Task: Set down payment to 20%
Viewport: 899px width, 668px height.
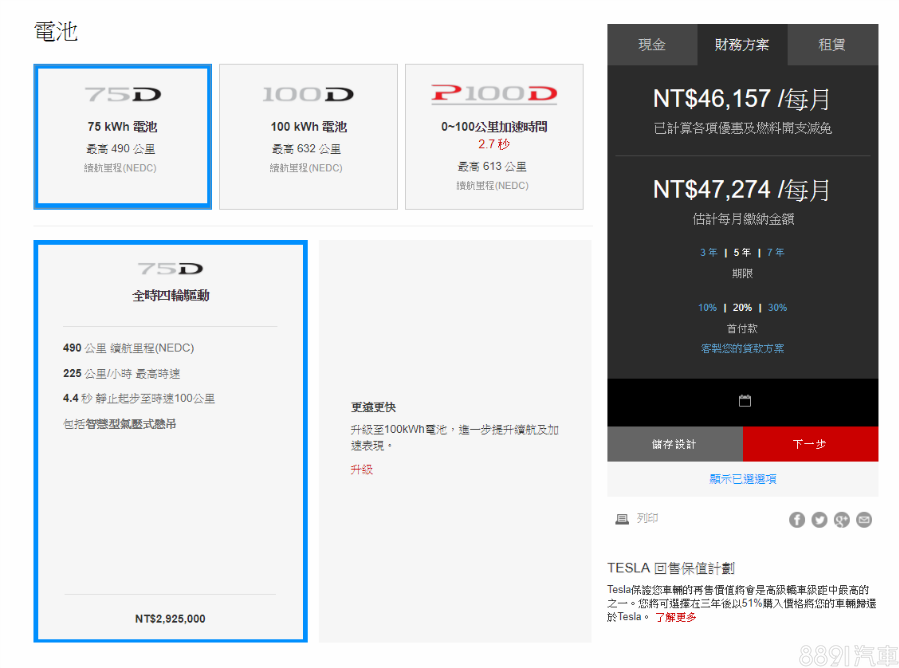Action: point(742,308)
